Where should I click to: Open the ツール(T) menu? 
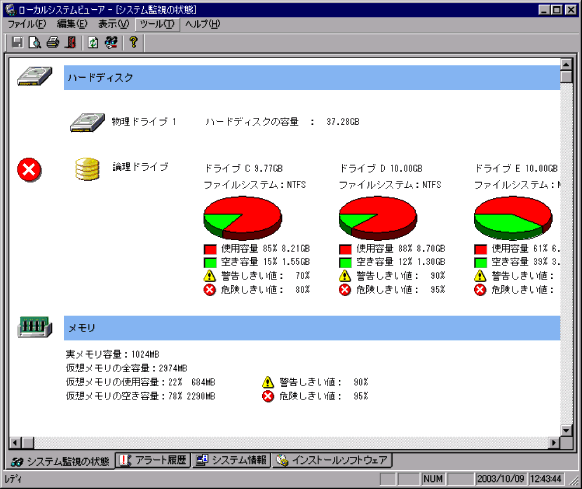pyautogui.click(x=157, y=24)
